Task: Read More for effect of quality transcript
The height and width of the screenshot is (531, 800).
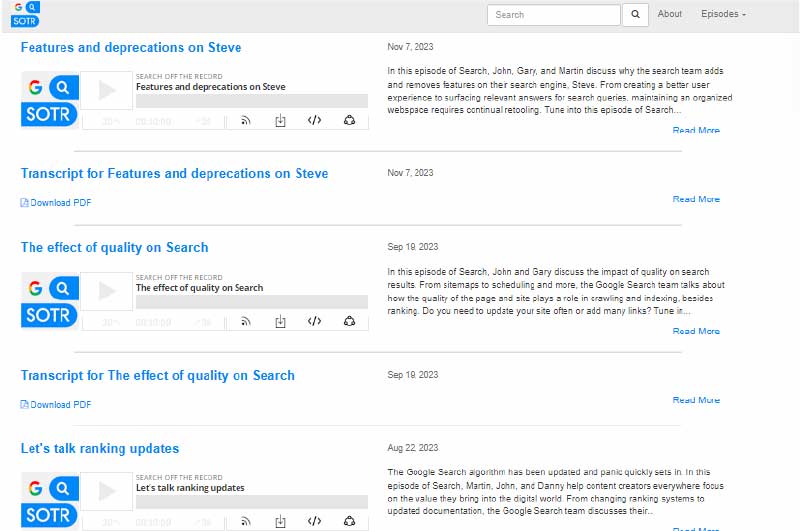Action: click(x=696, y=400)
